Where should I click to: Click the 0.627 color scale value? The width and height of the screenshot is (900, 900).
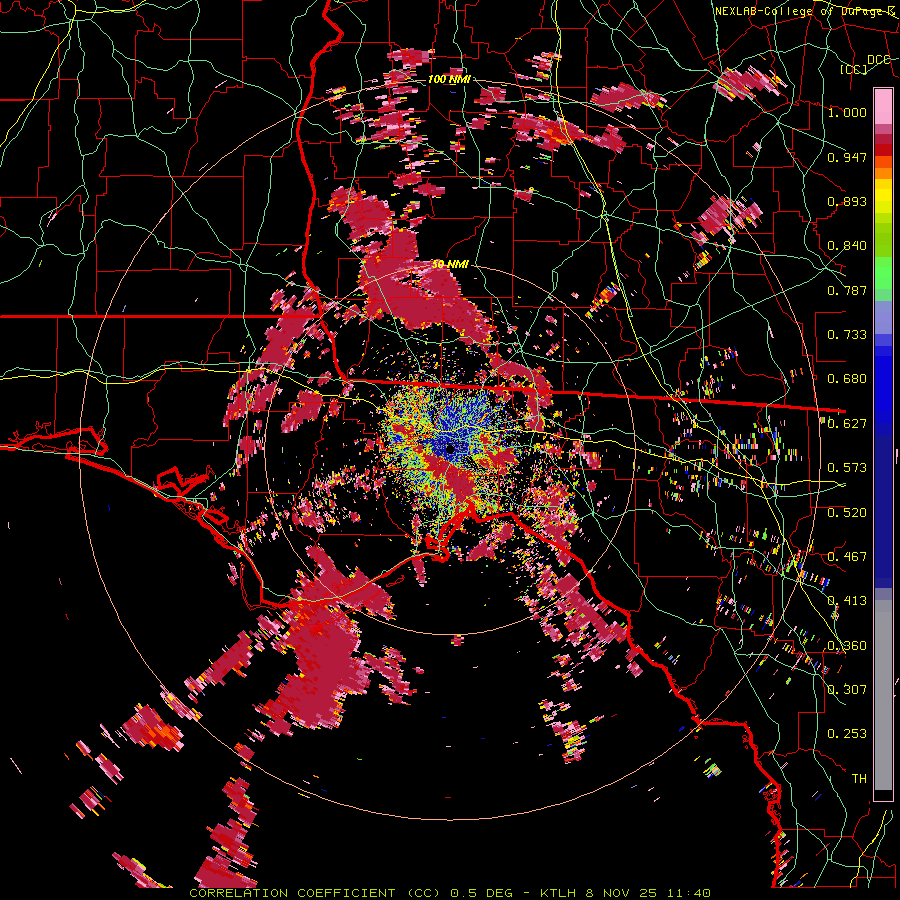[x=847, y=424]
